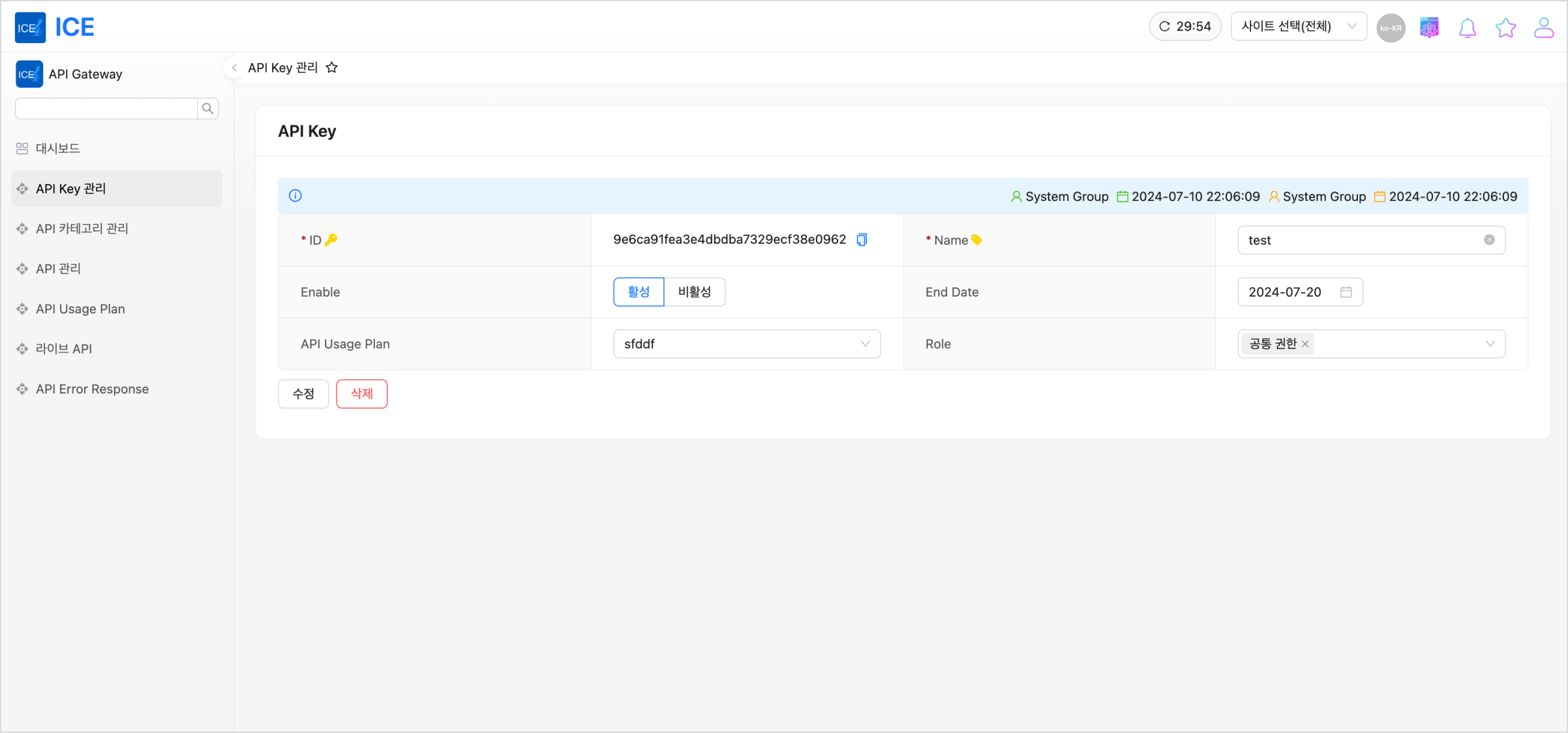Click the sidebar search magnifier icon

208,109
